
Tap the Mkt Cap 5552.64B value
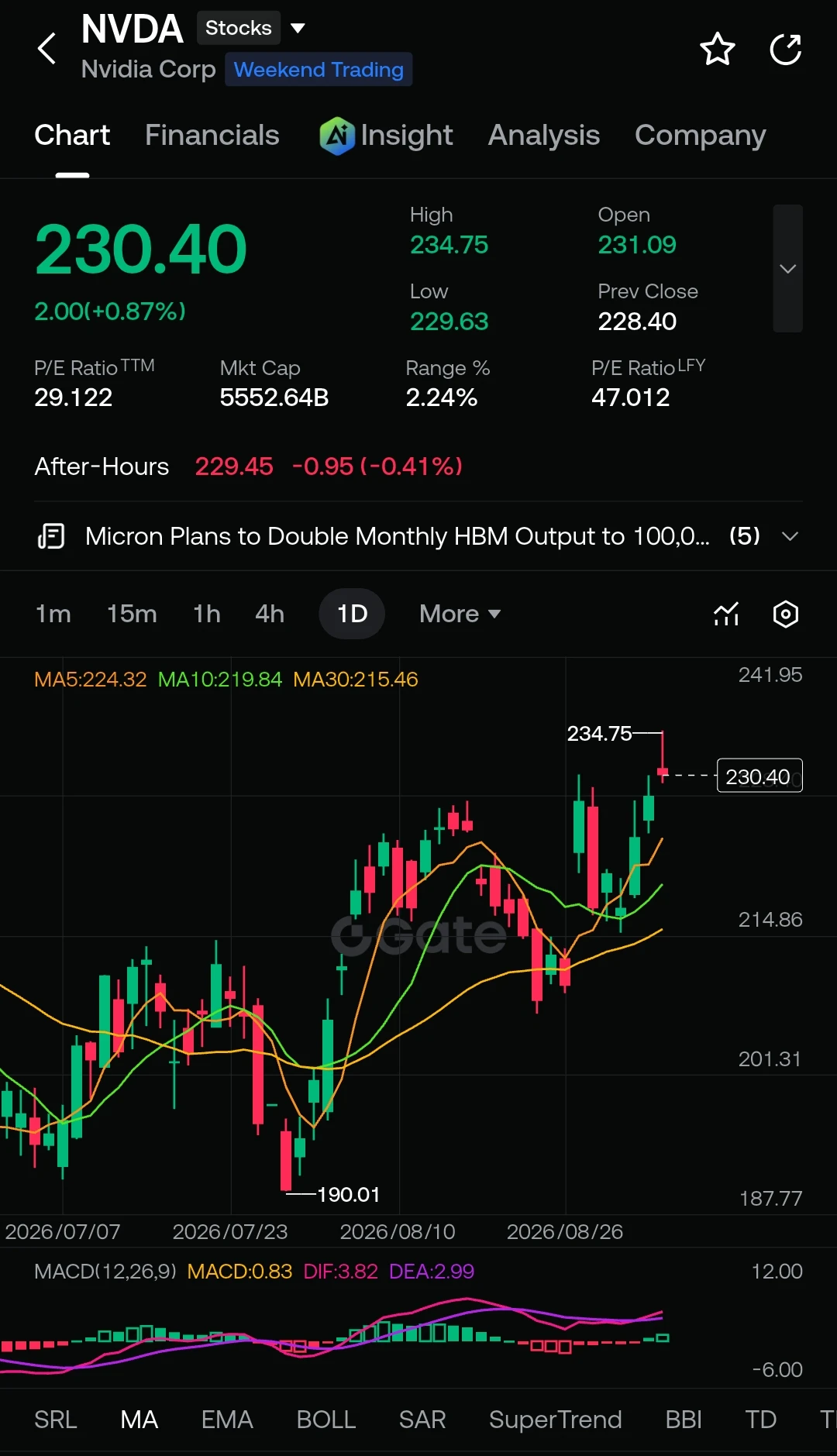click(x=274, y=398)
